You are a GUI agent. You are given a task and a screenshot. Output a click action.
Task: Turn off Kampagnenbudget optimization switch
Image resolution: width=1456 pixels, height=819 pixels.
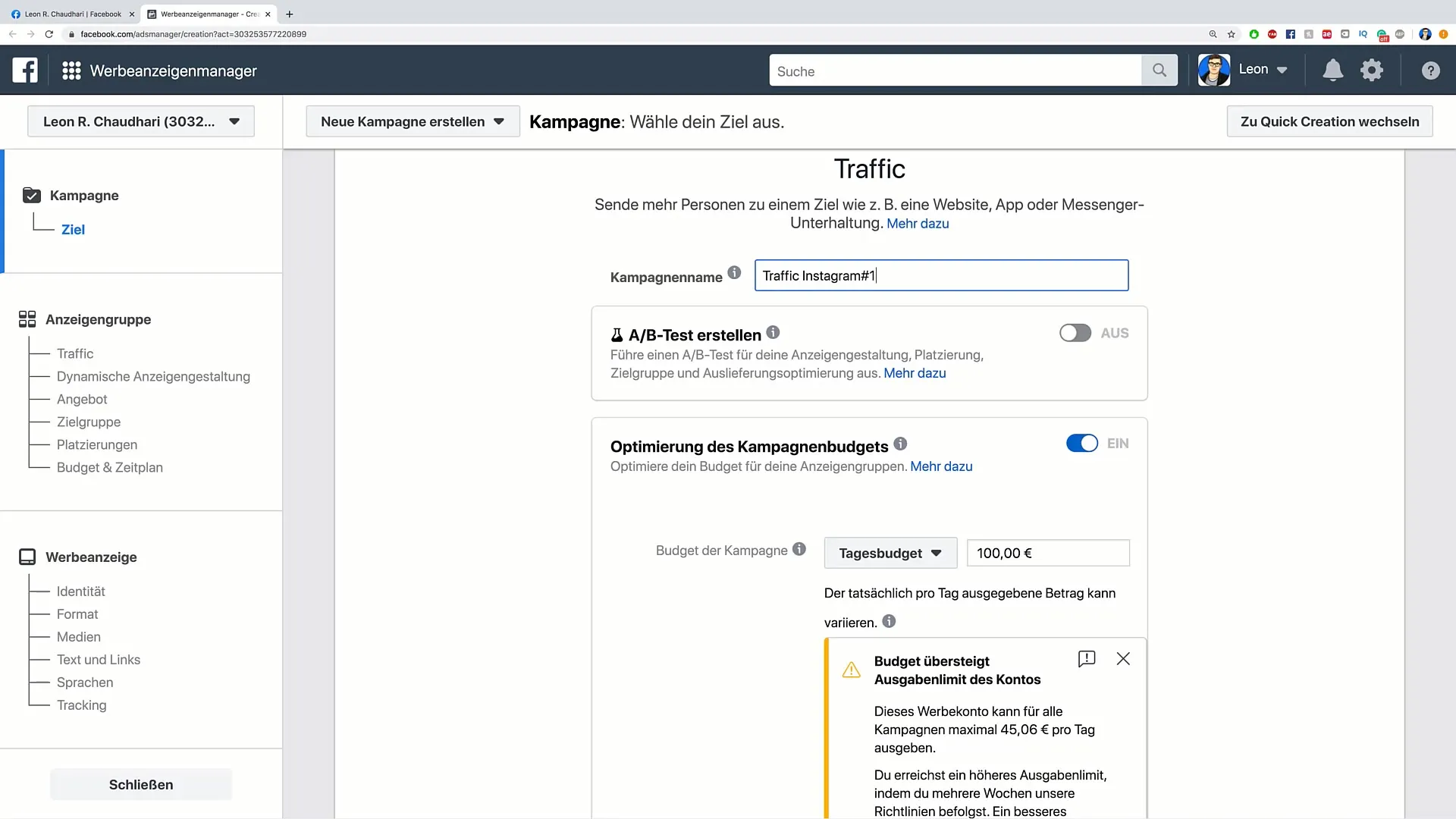[1082, 444]
